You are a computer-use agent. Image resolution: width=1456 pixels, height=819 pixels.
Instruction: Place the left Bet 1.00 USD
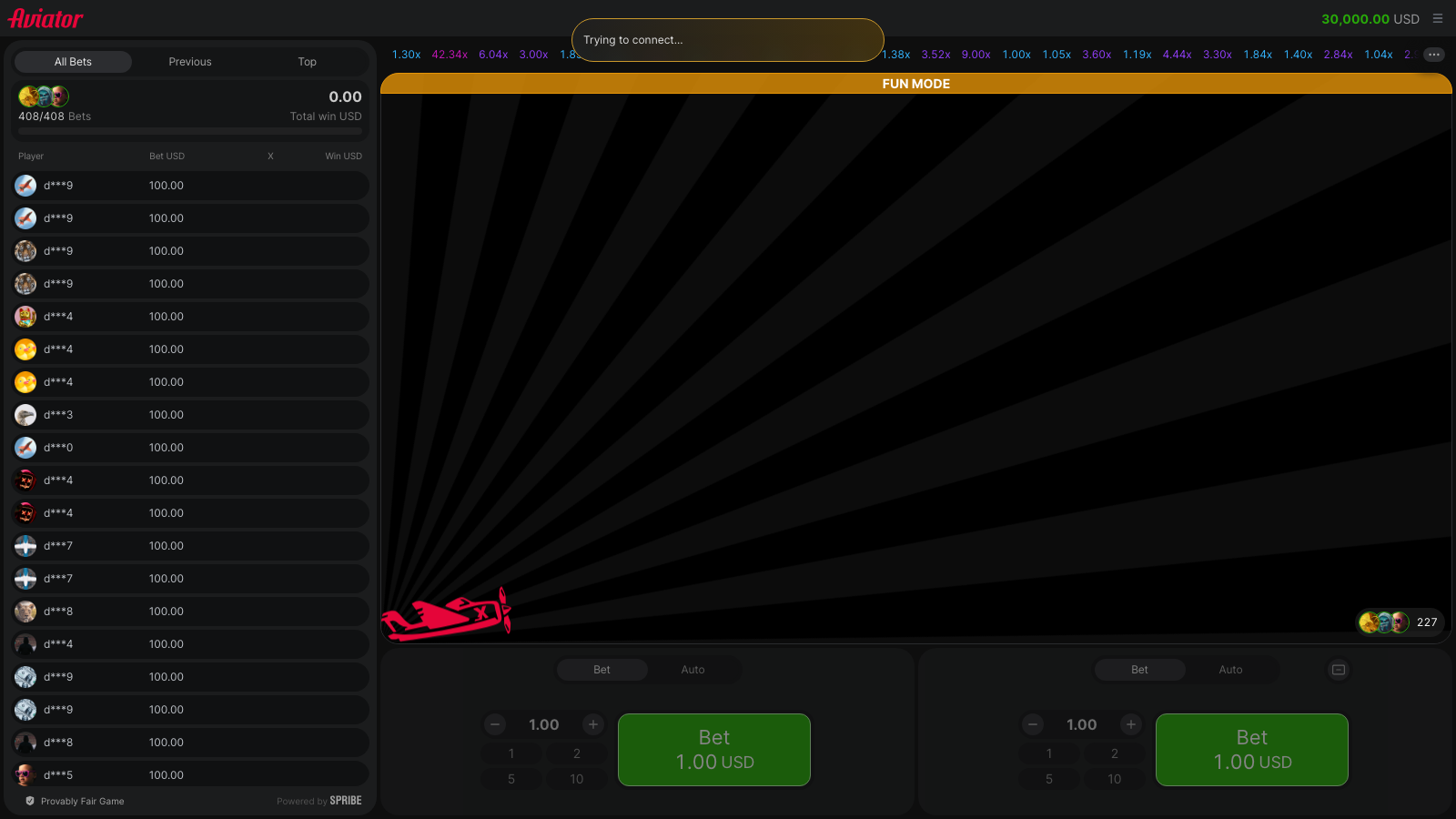click(714, 750)
